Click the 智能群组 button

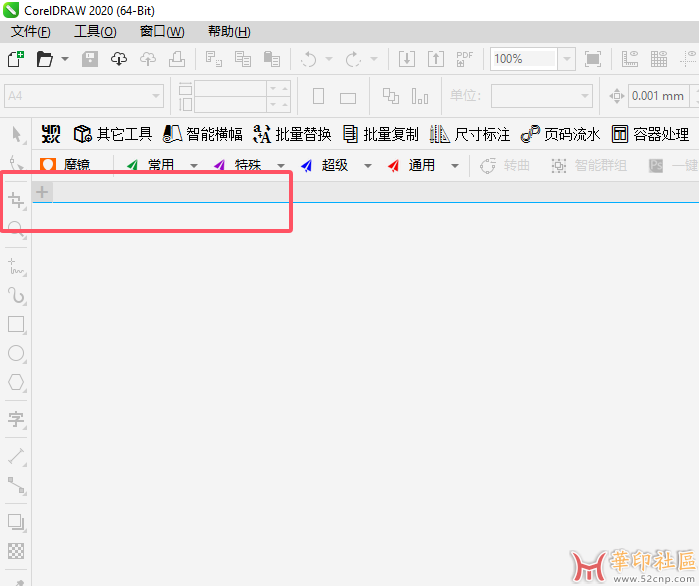pos(589,166)
